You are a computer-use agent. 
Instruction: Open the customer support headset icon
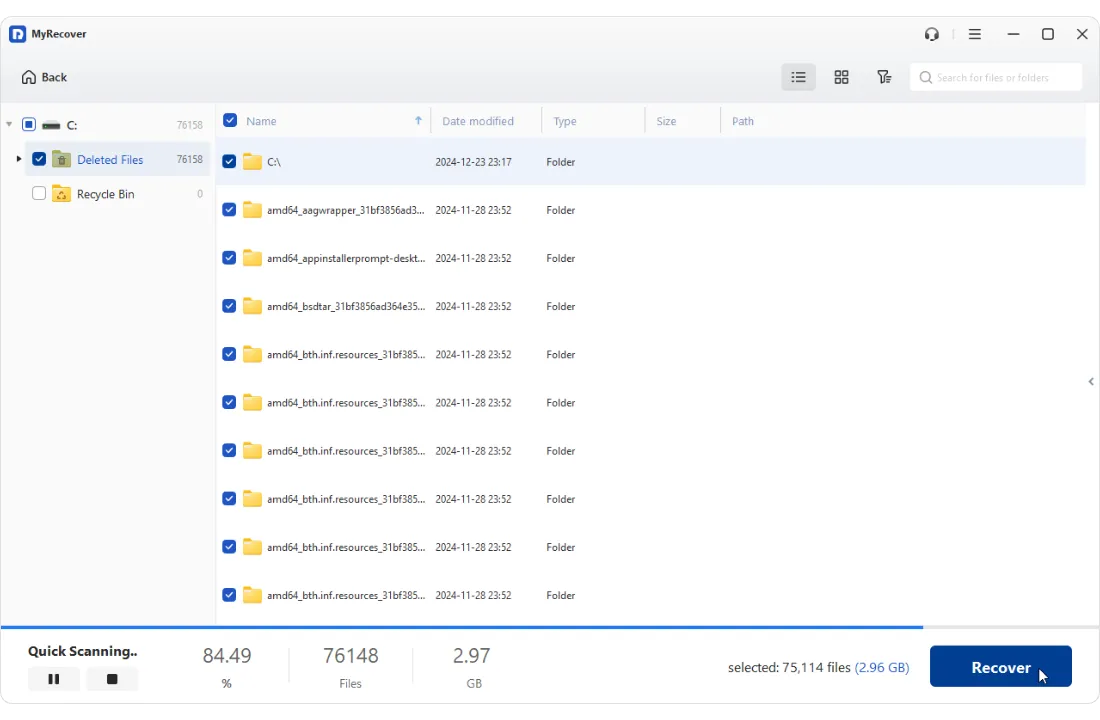pyautogui.click(x=932, y=34)
